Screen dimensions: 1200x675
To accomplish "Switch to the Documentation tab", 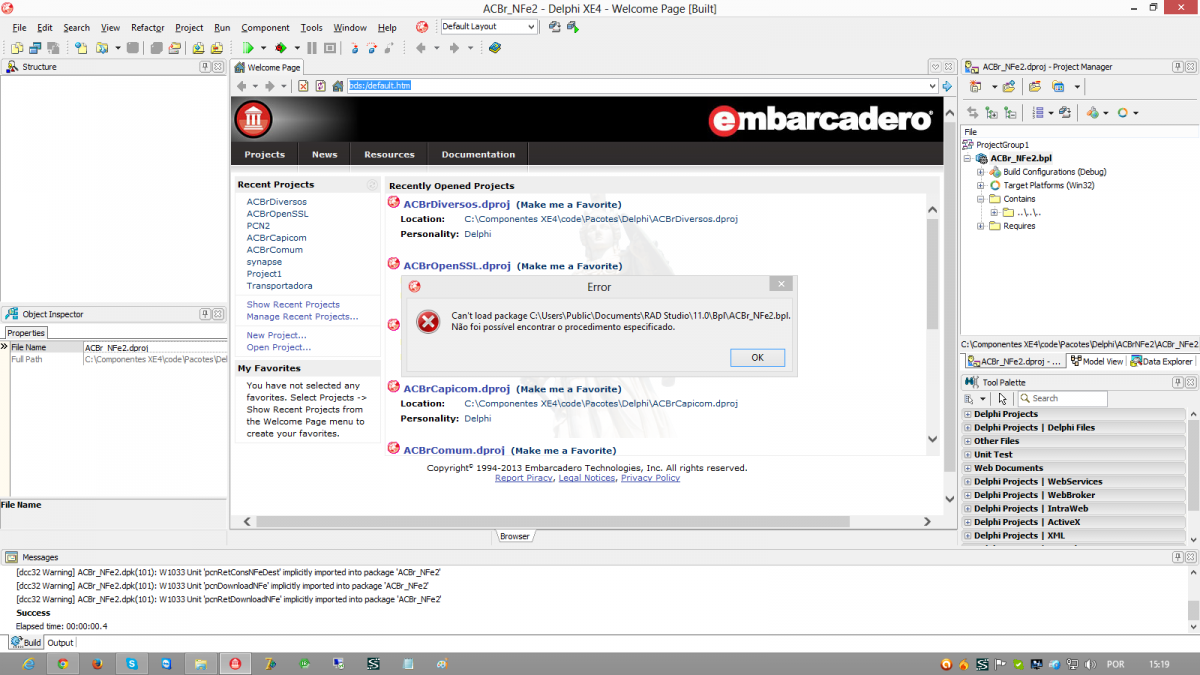I will pos(478,154).
